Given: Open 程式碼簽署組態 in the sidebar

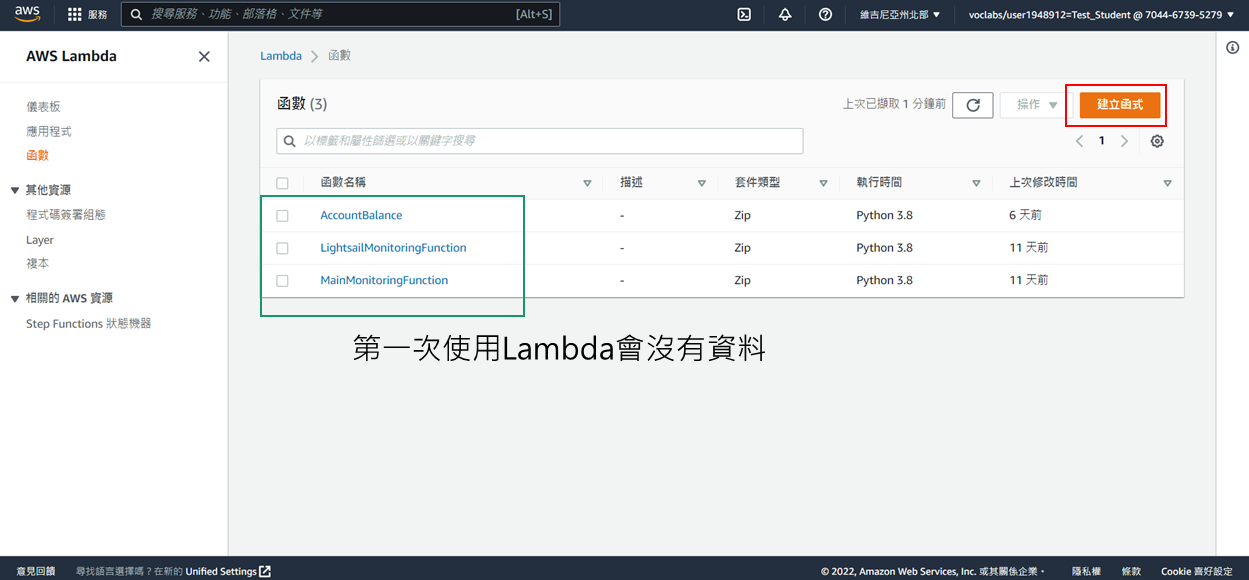Looking at the screenshot, I should point(66,215).
